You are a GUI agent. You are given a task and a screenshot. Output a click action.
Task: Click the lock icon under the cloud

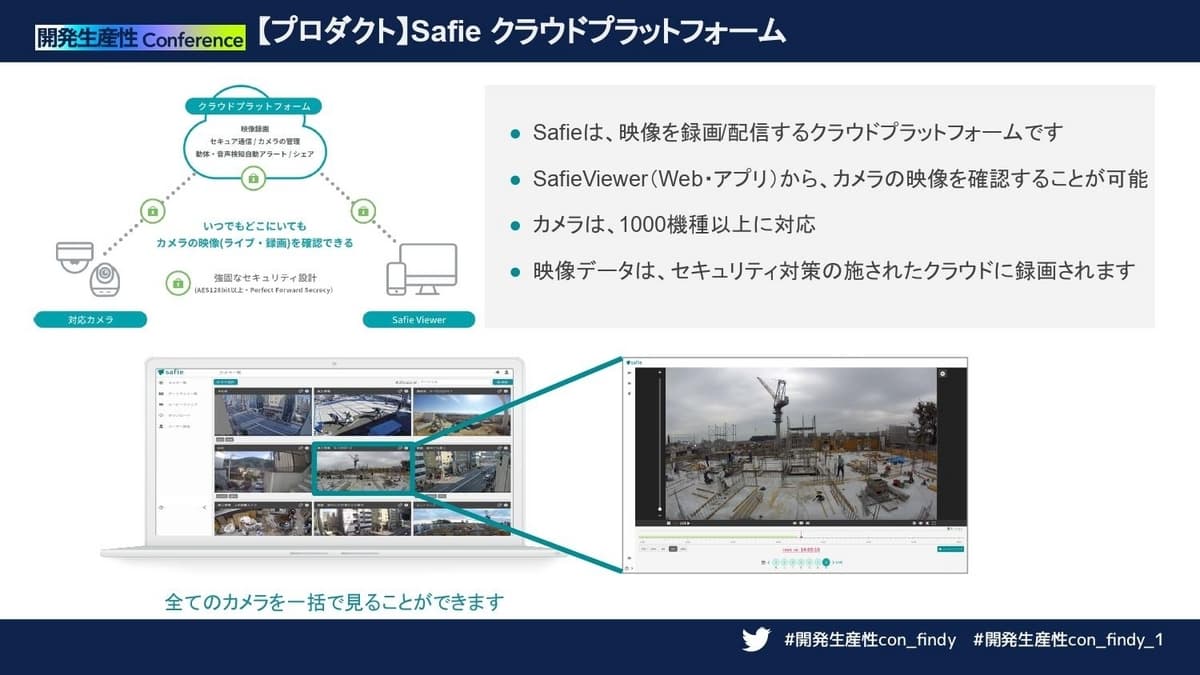pyautogui.click(x=253, y=178)
